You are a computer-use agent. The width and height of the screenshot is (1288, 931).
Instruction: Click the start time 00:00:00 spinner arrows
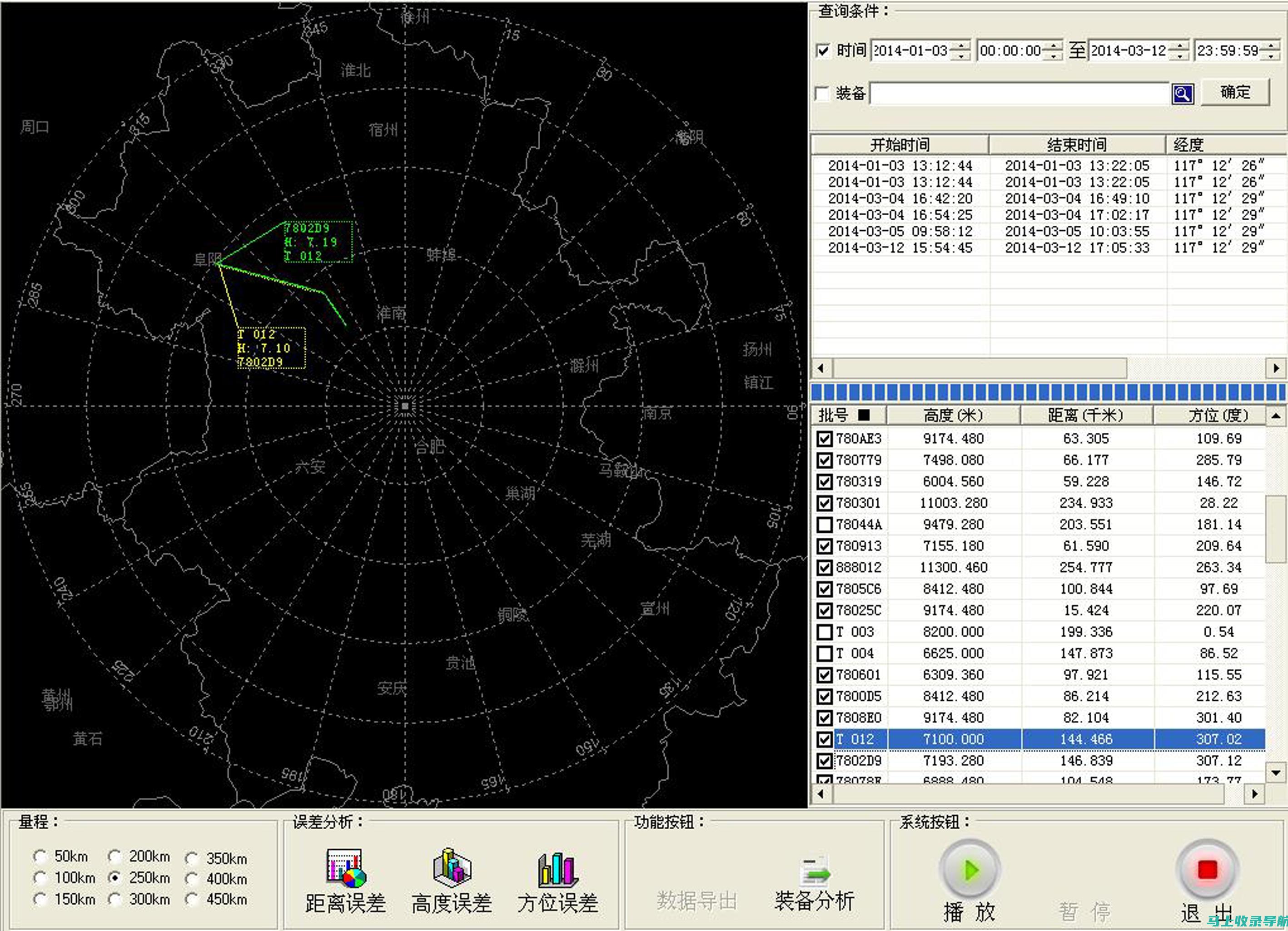pos(1054,50)
